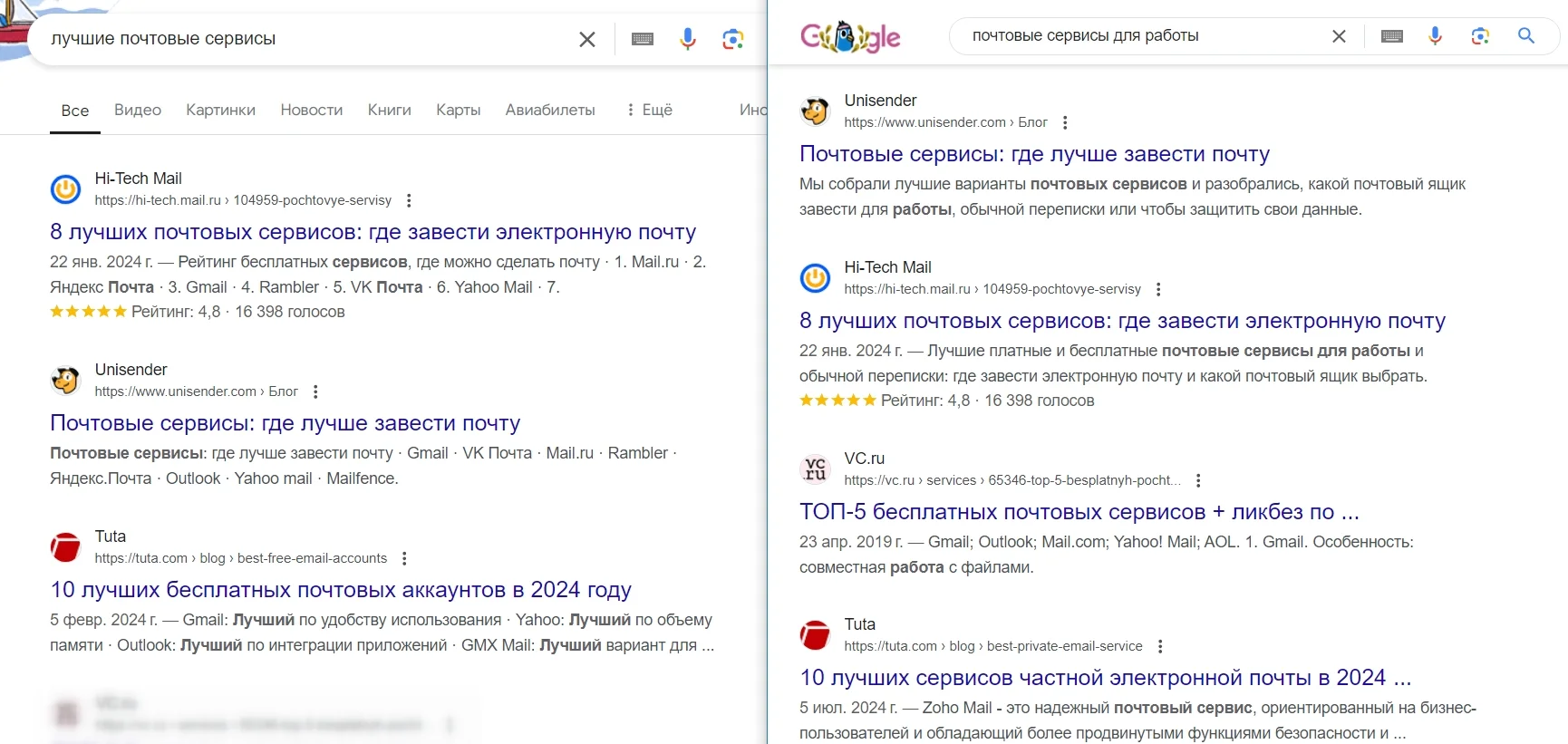Open Google Lens image search on left
Viewport: 1568px width, 744px height.
click(732, 39)
